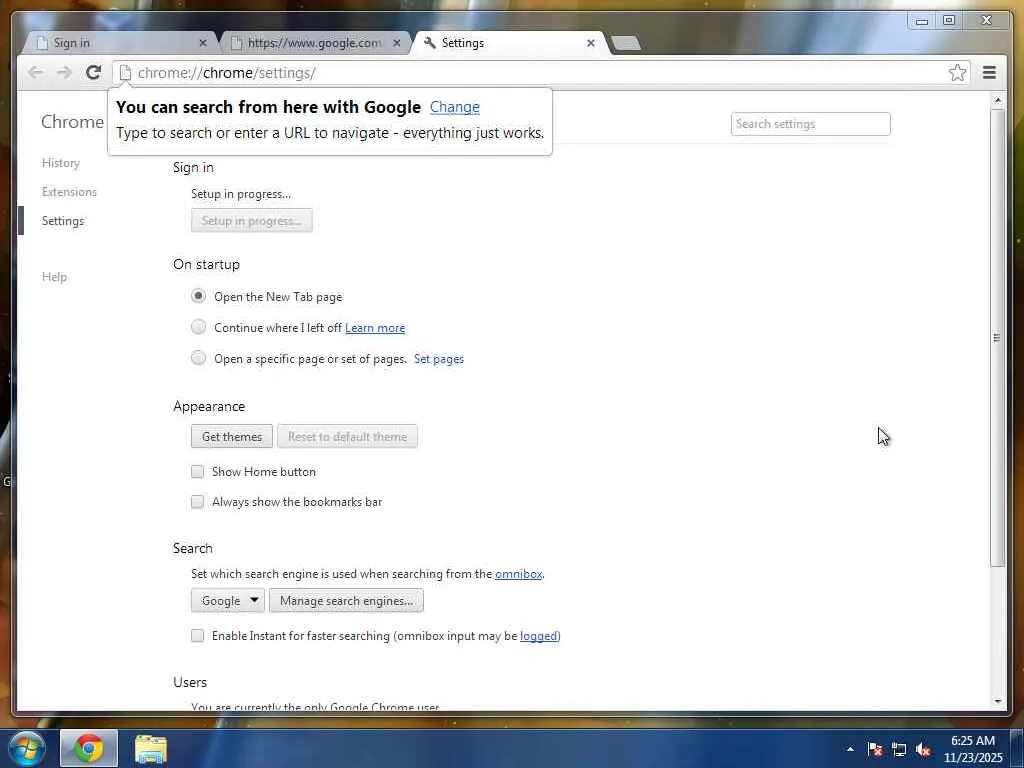Open Action Center flag icon
The image size is (1024, 768).
pyautogui.click(x=875, y=749)
